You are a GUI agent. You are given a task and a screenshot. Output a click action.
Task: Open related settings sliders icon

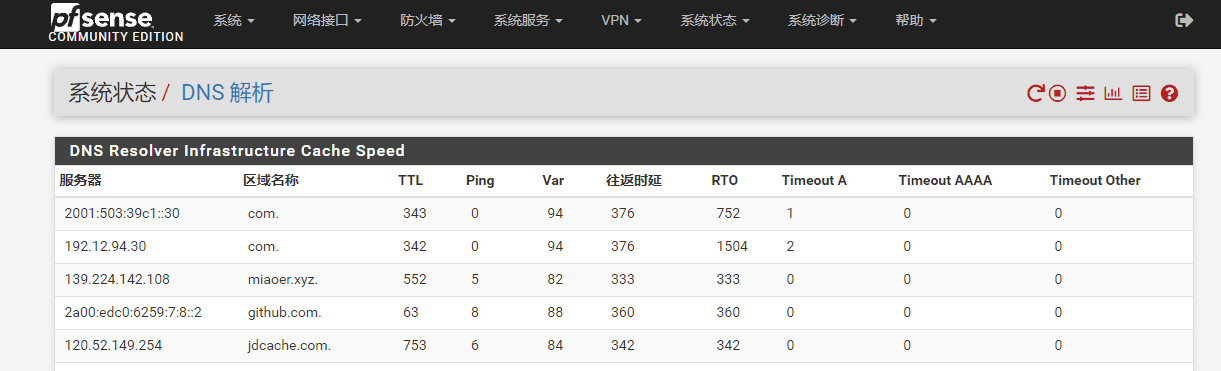(1085, 93)
